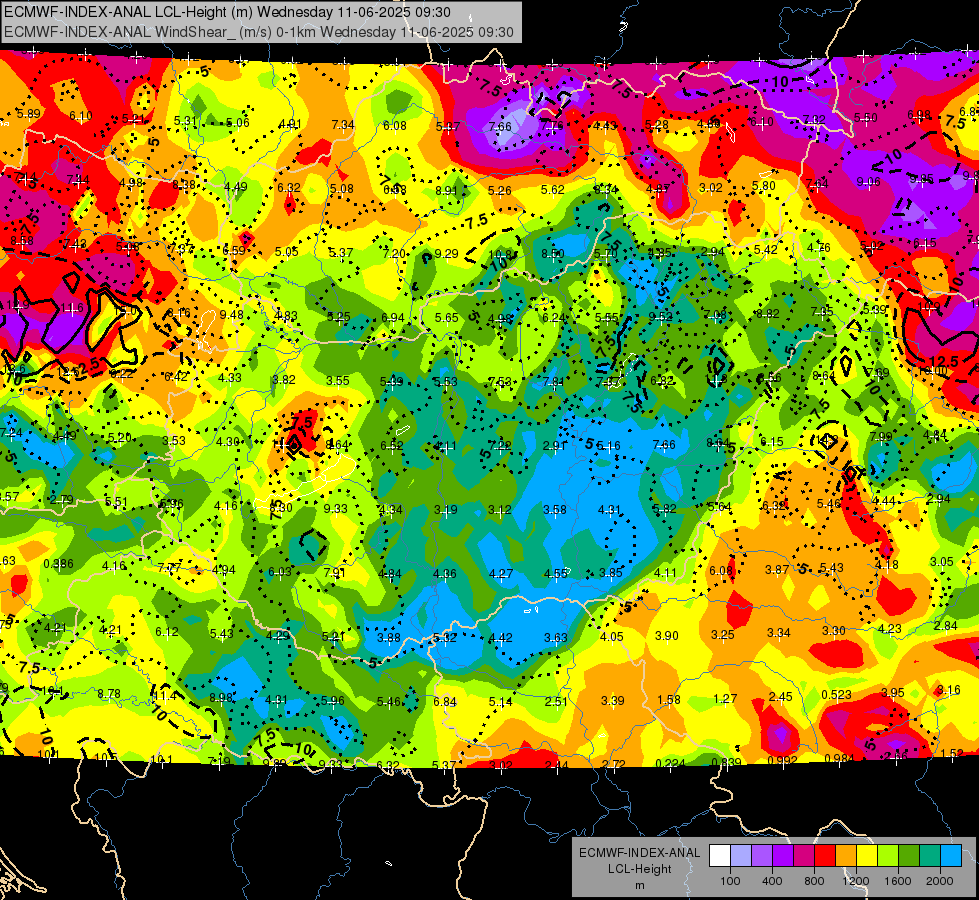Click the wind shear value '0.523'

click(837, 695)
